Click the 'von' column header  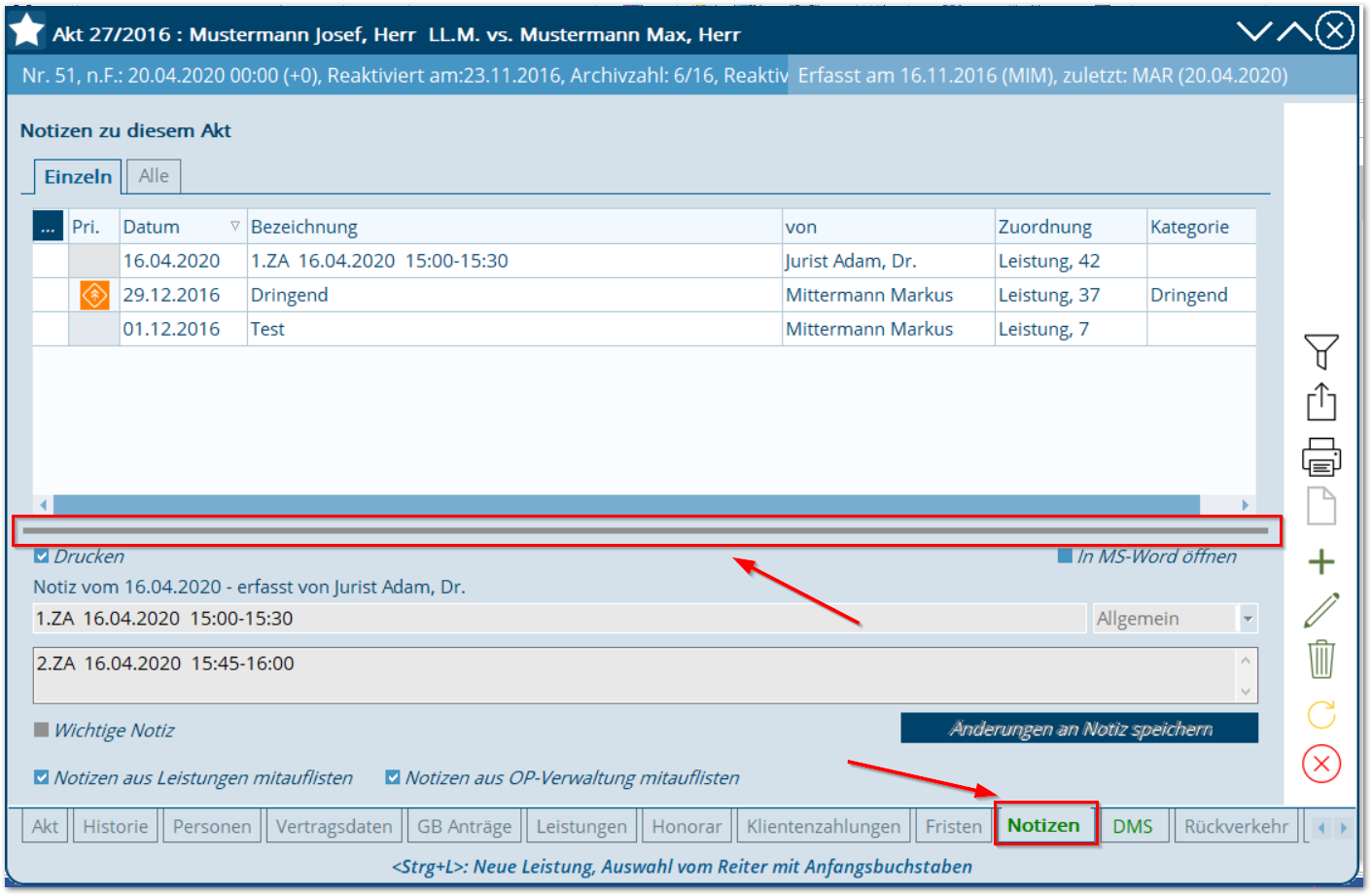pos(889,226)
